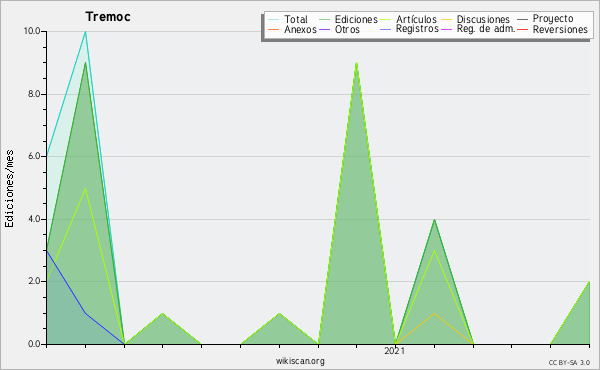Viewport: 600px width, 370px height.
Task: Click the '2.0' y-axis tick label
Action: (x=34, y=281)
